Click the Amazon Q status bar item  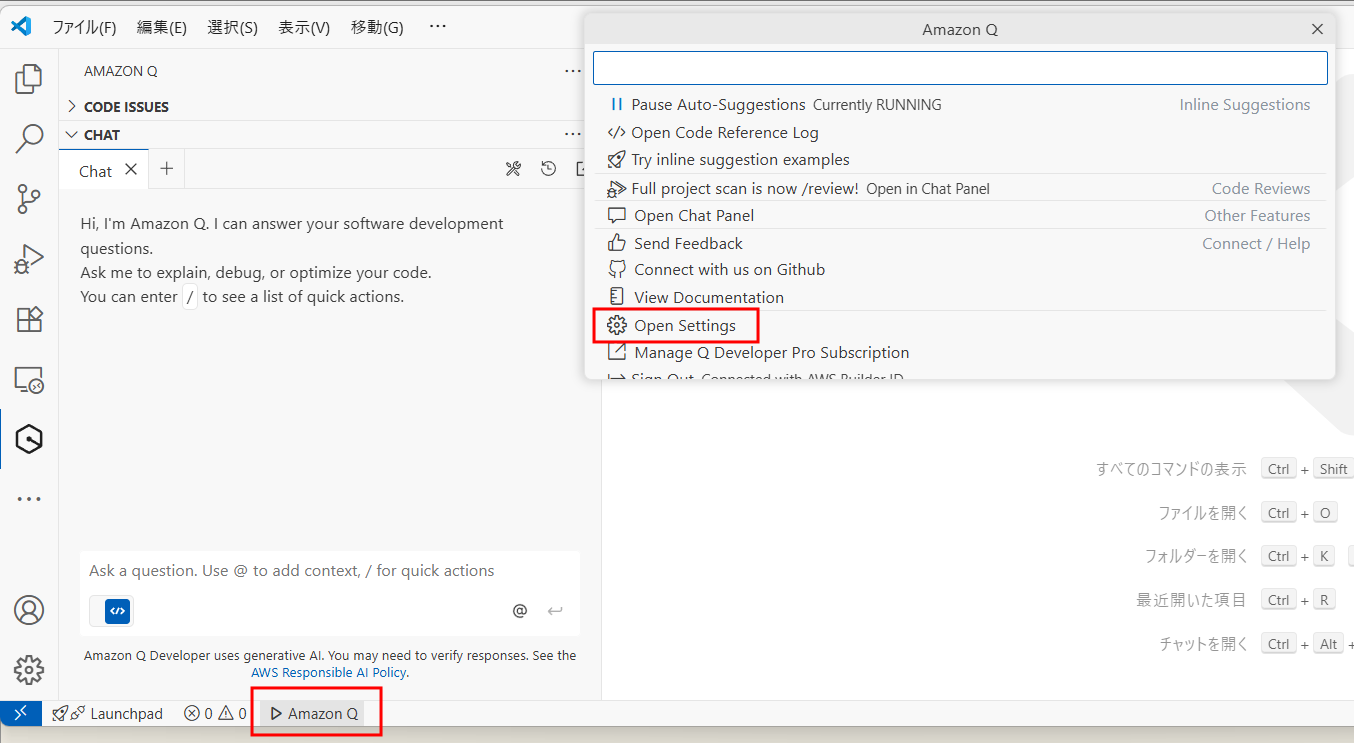(x=314, y=714)
